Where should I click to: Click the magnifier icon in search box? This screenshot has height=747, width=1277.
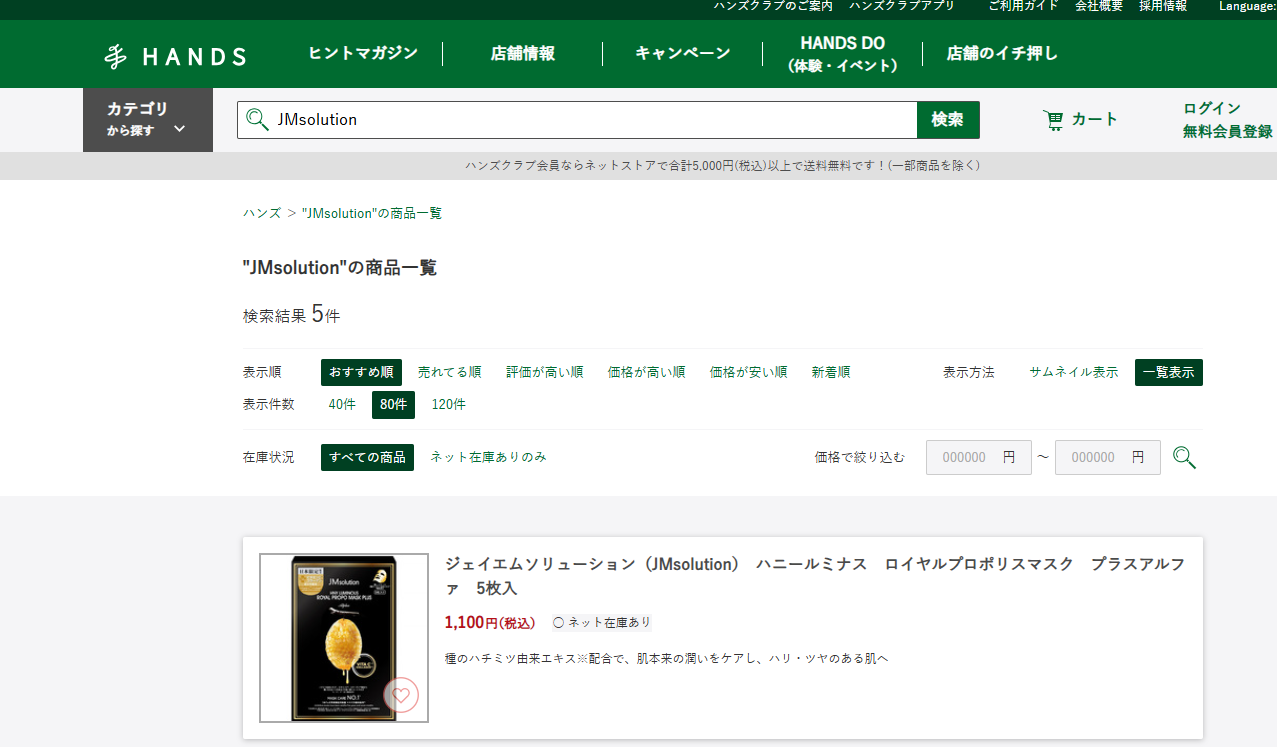click(x=258, y=120)
